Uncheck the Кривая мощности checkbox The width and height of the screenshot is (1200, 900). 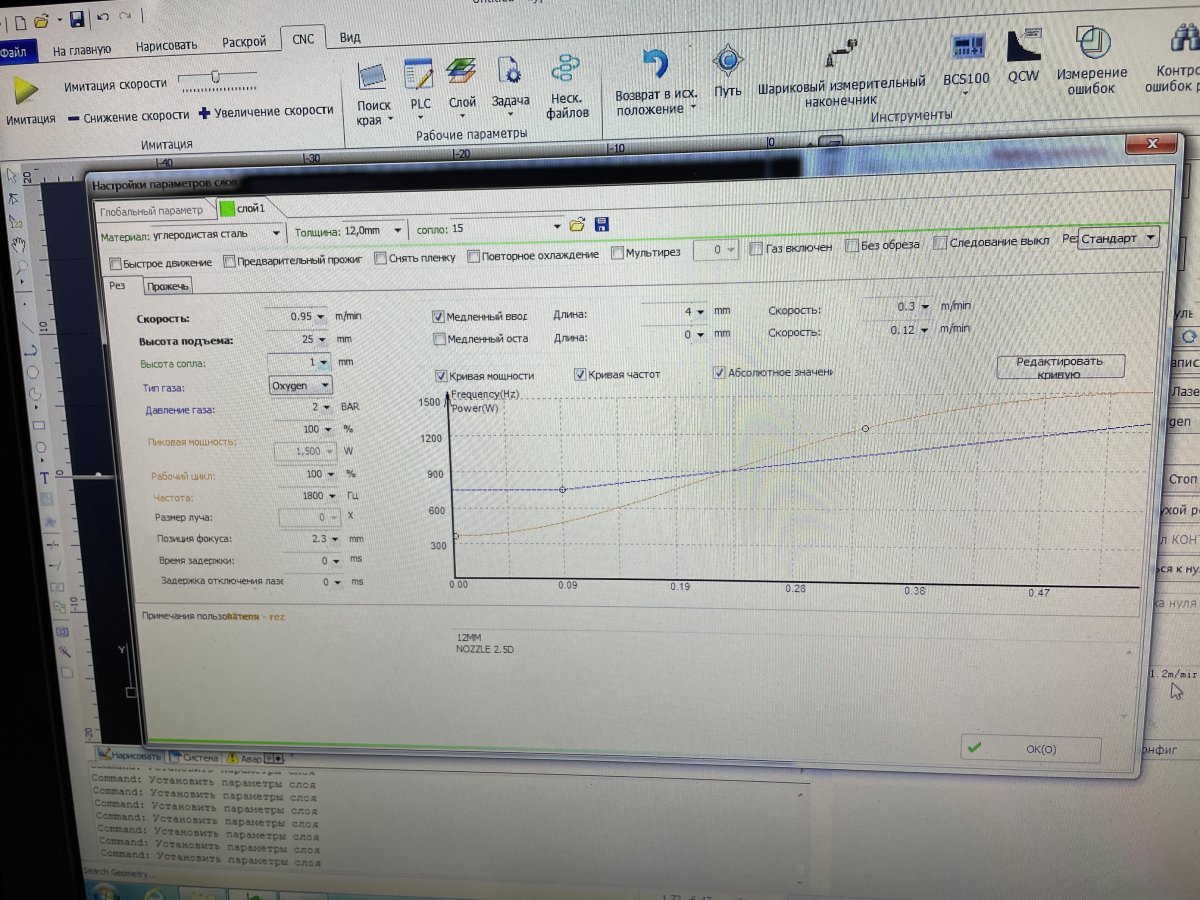tap(441, 376)
